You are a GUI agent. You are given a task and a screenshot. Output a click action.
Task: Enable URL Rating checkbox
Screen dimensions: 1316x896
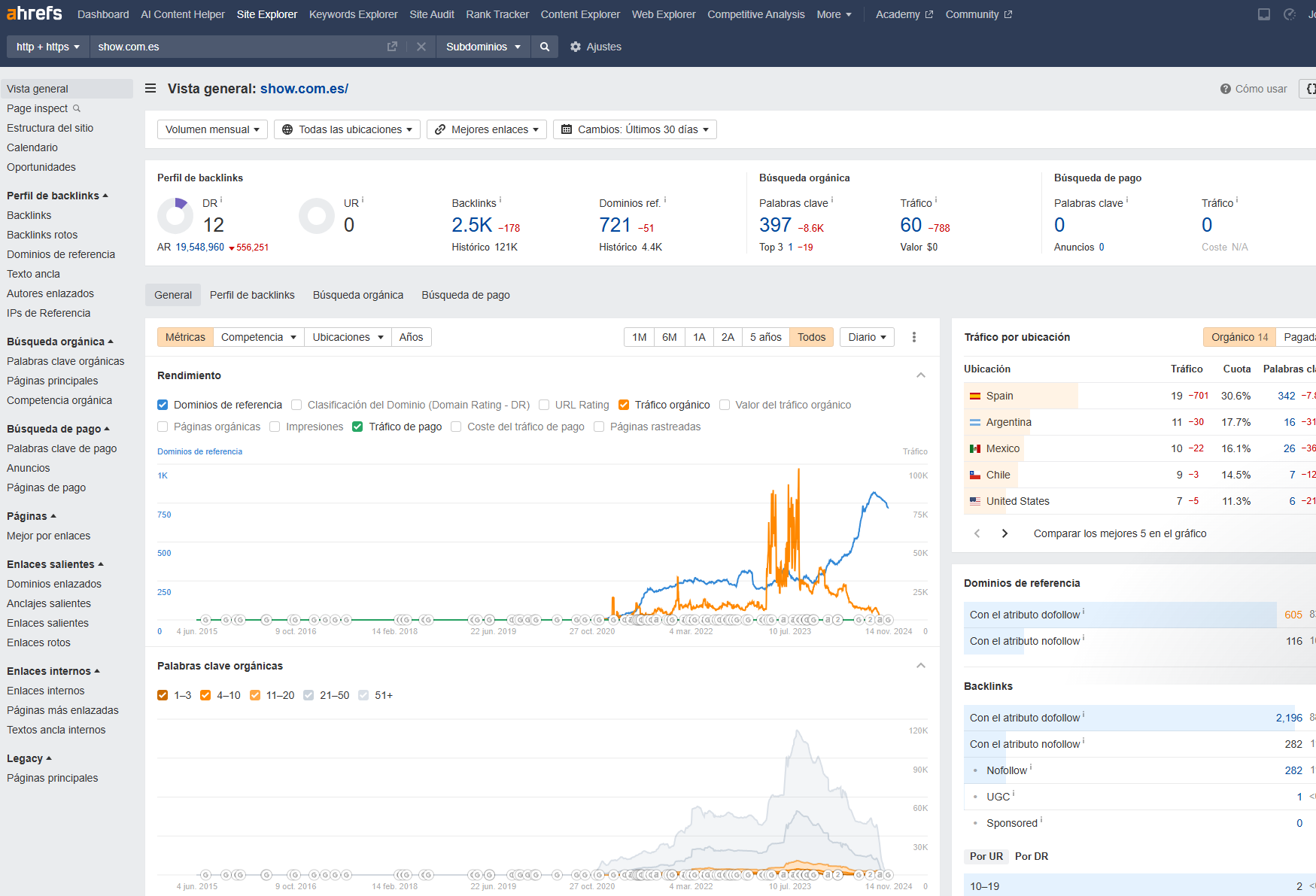[544, 405]
